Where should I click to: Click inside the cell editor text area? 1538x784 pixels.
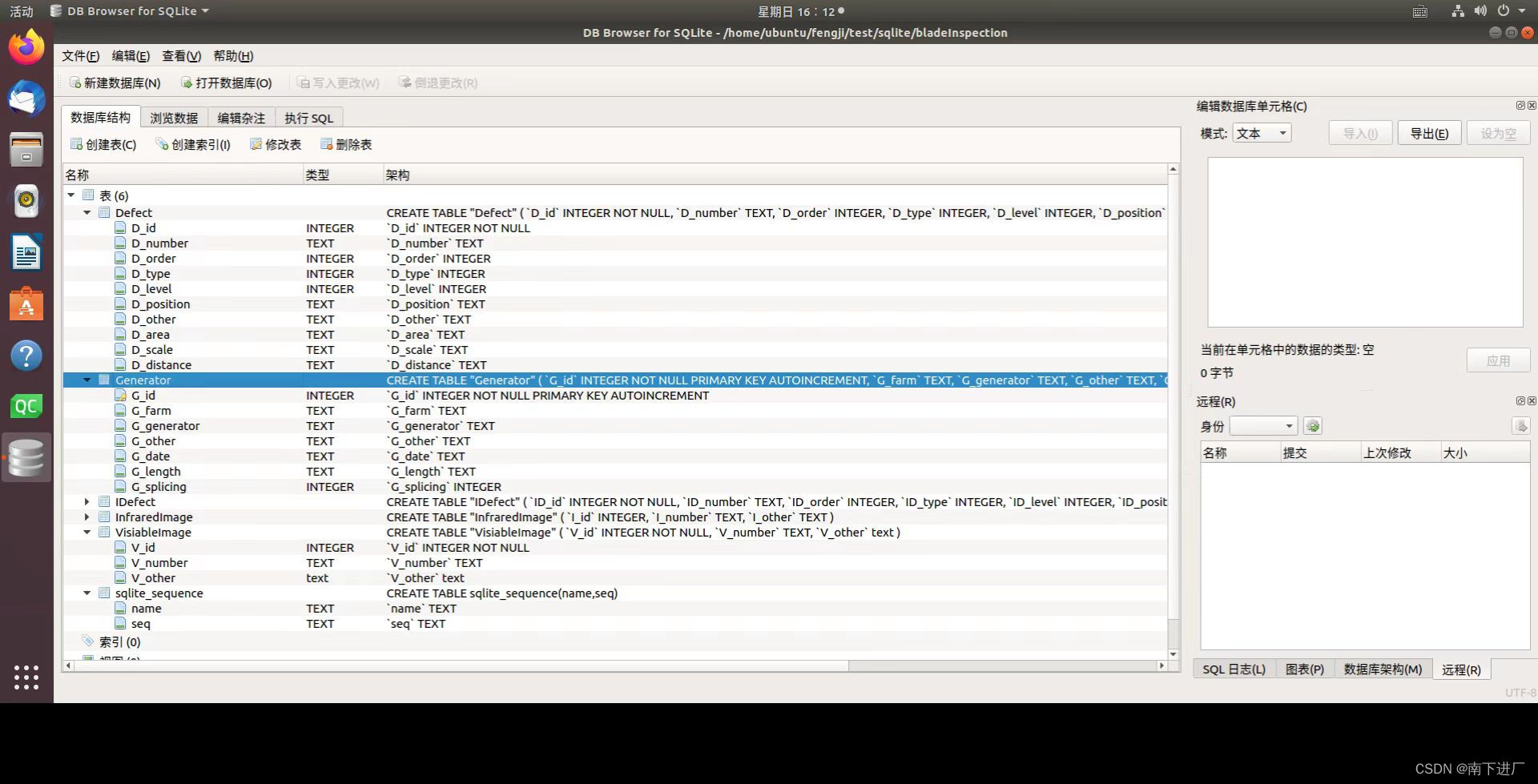click(x=1365, y=242)
